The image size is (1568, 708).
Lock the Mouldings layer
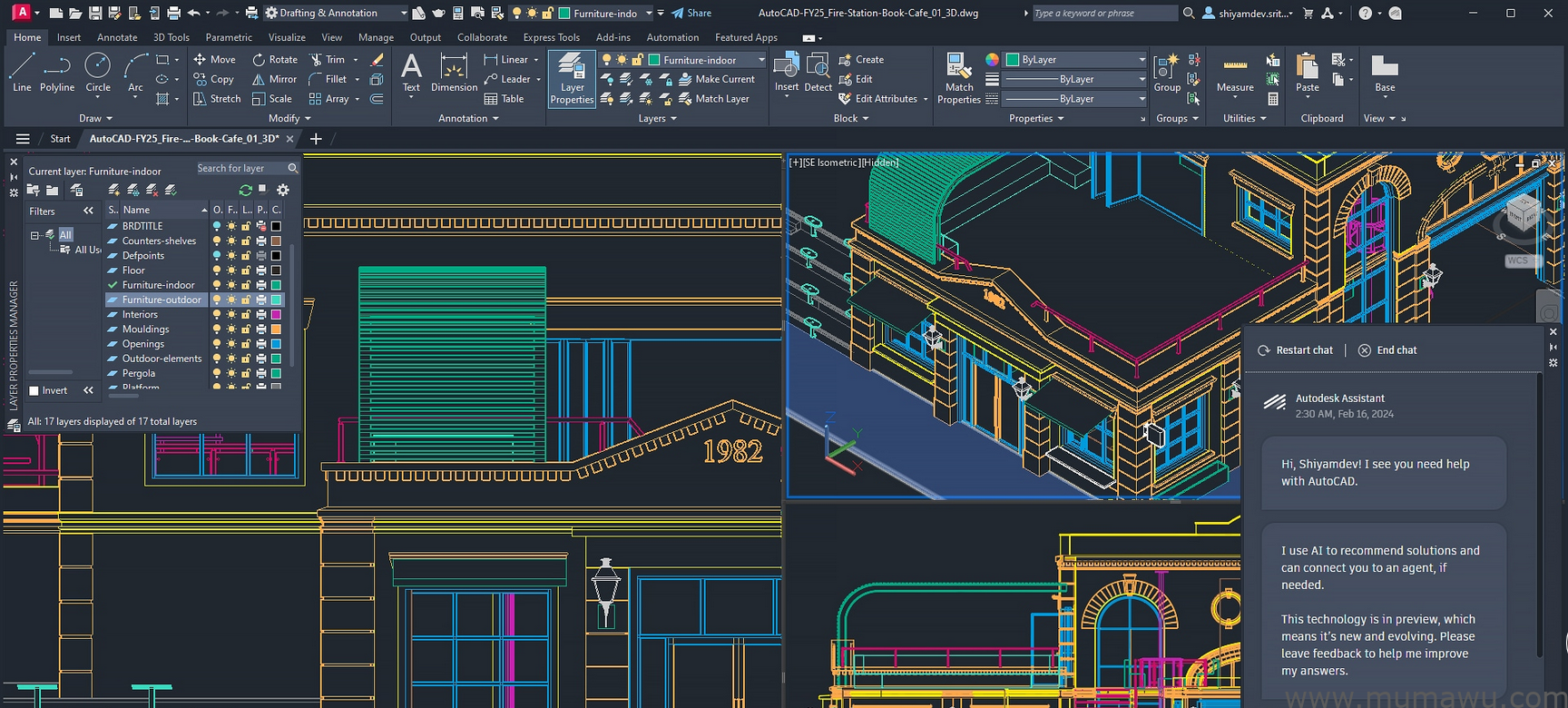coord(246,329)
